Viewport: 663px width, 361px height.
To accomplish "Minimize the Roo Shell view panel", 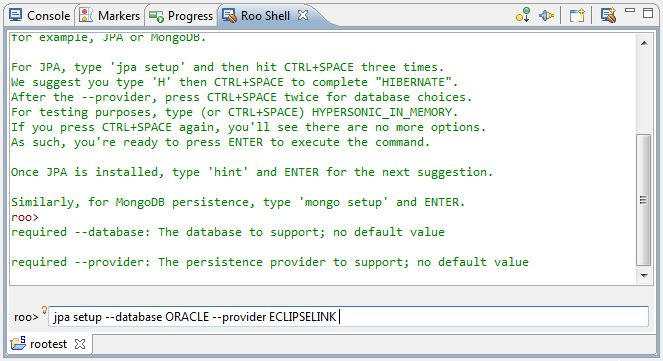I will click(630, 11).
